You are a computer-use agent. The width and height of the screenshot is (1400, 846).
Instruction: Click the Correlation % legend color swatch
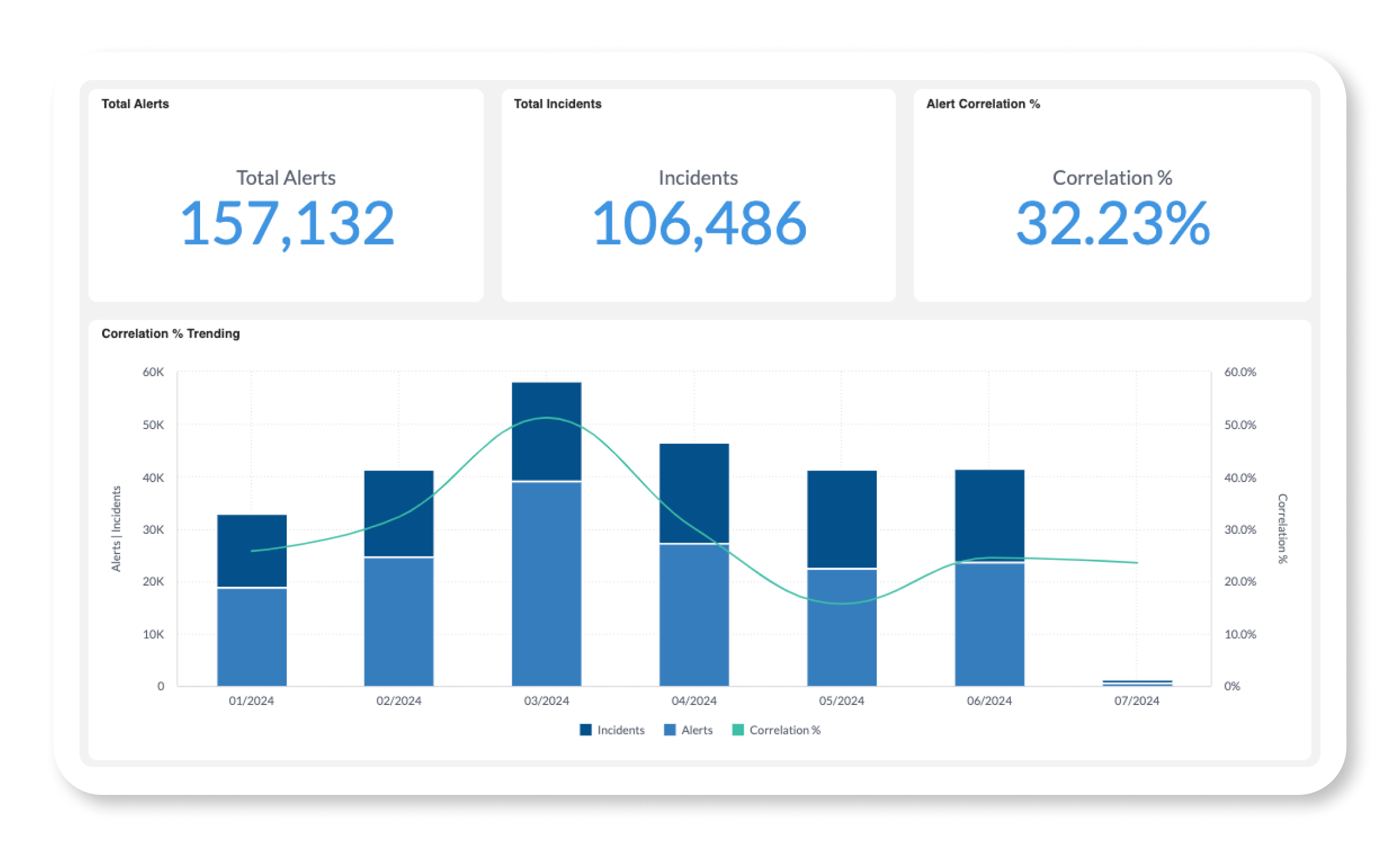tap(738, 730)
